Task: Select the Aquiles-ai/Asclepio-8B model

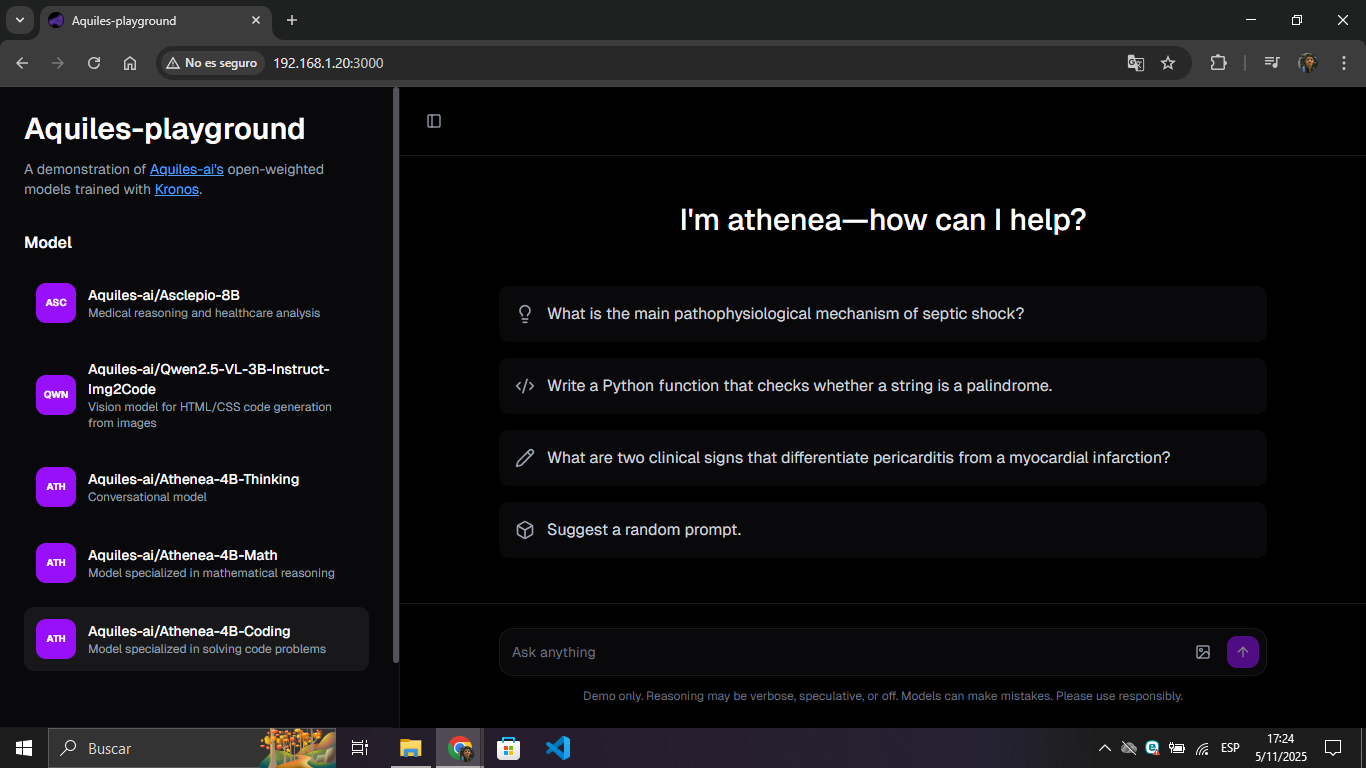Action: (196, 303)
